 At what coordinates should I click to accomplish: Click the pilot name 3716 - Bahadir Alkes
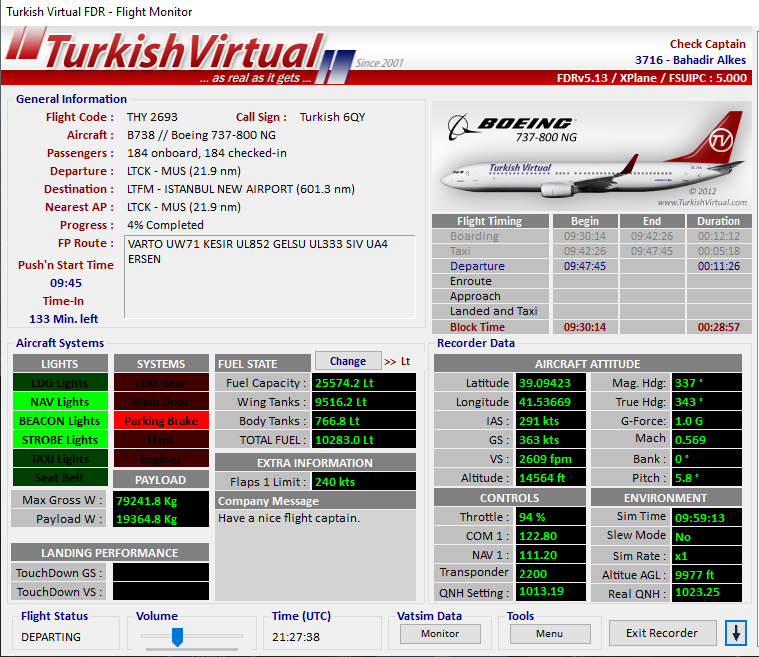690,60
